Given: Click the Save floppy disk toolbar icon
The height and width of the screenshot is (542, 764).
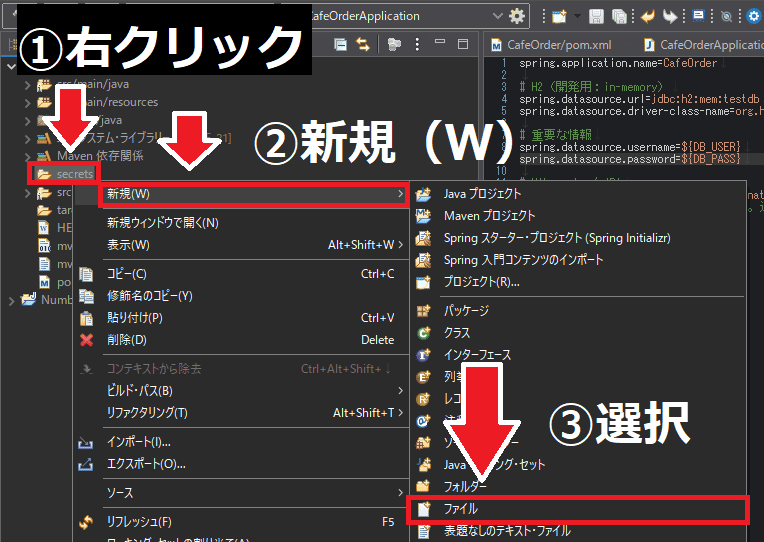Looking at the screenshot, I should click(x=596, y=16).
